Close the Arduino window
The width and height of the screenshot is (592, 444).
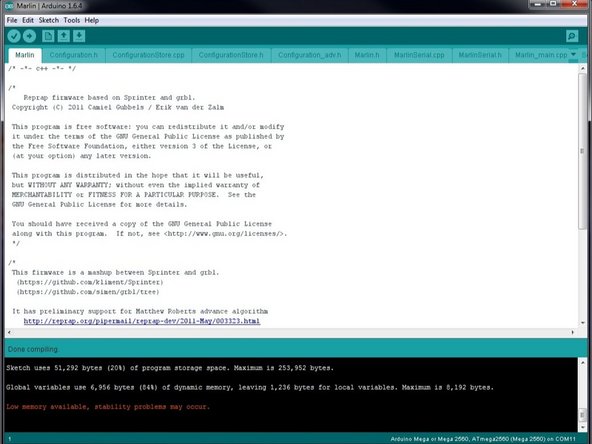click(574, 4)
